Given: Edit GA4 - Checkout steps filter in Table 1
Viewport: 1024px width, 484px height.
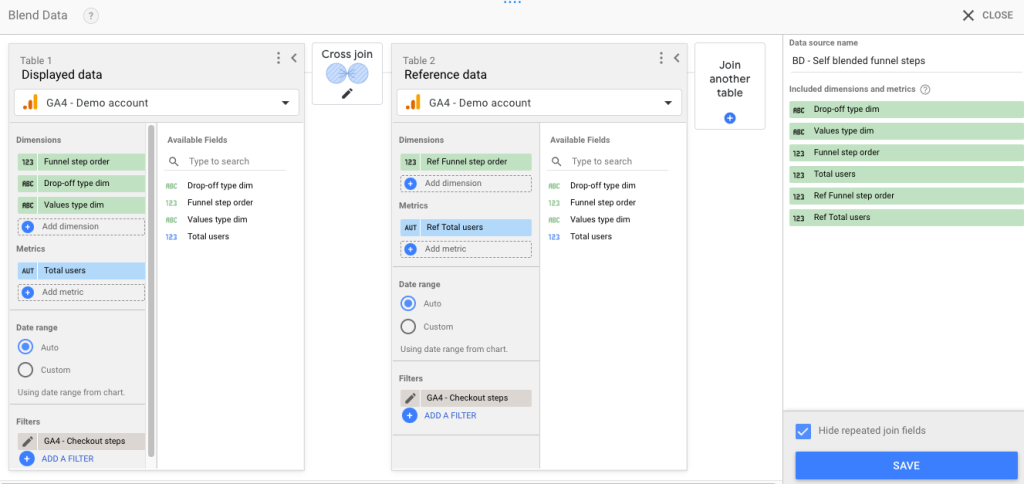Looking at the screenshot, I should click(27, 441).
